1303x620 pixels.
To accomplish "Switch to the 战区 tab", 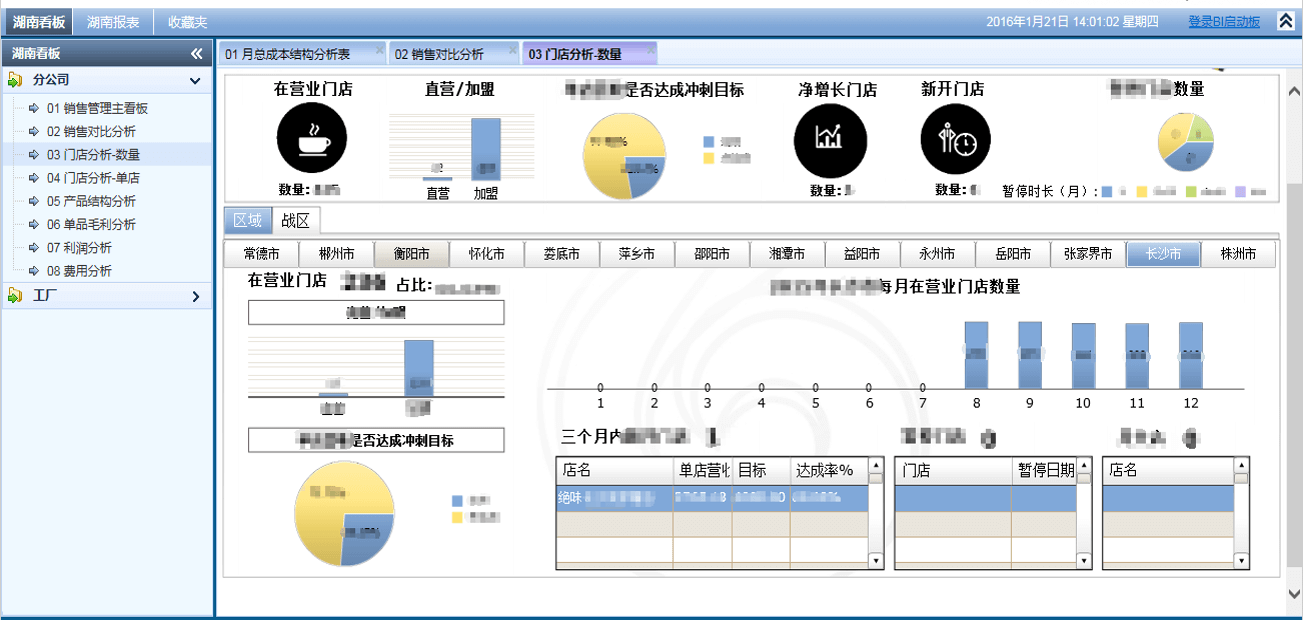I will pos(295,221).
